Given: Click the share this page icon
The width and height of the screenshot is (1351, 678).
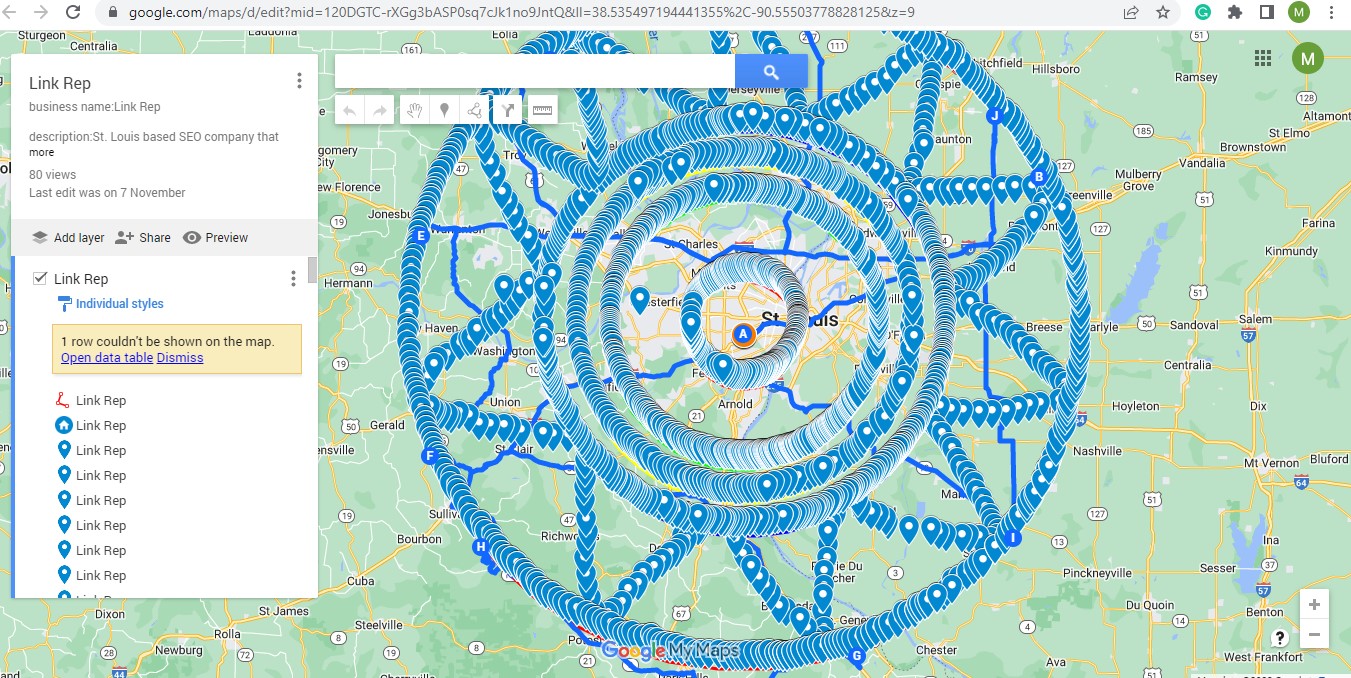Looking at the screenshot, I should 1131,13.
